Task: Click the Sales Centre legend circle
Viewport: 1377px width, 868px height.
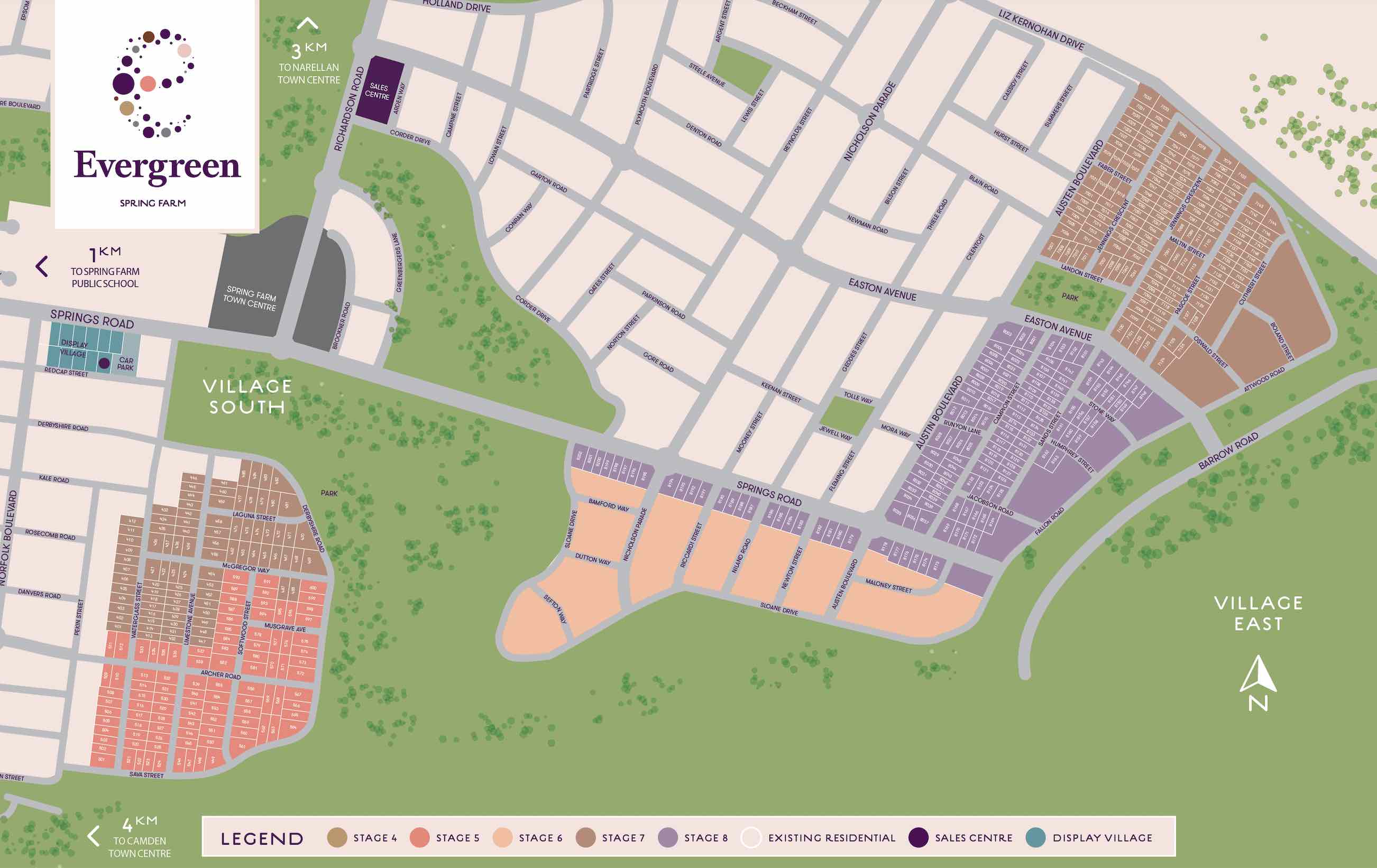Action: (919, 838)
